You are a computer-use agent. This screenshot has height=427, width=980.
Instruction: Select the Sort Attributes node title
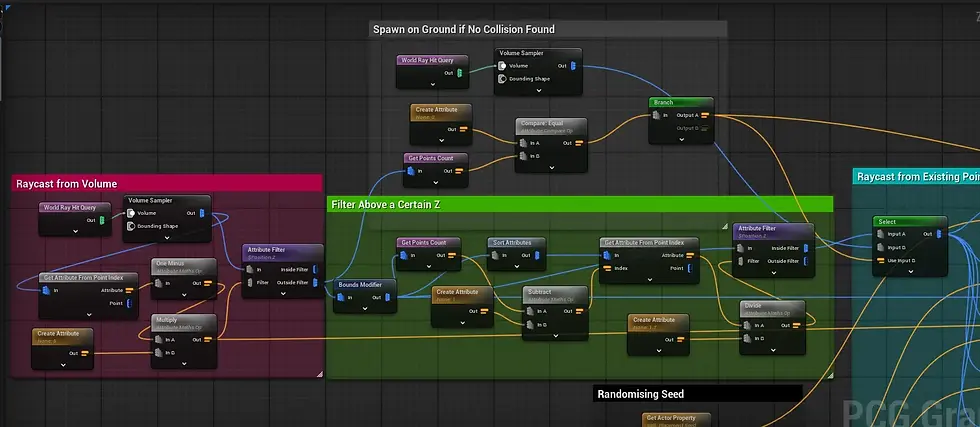pos(511,242)
